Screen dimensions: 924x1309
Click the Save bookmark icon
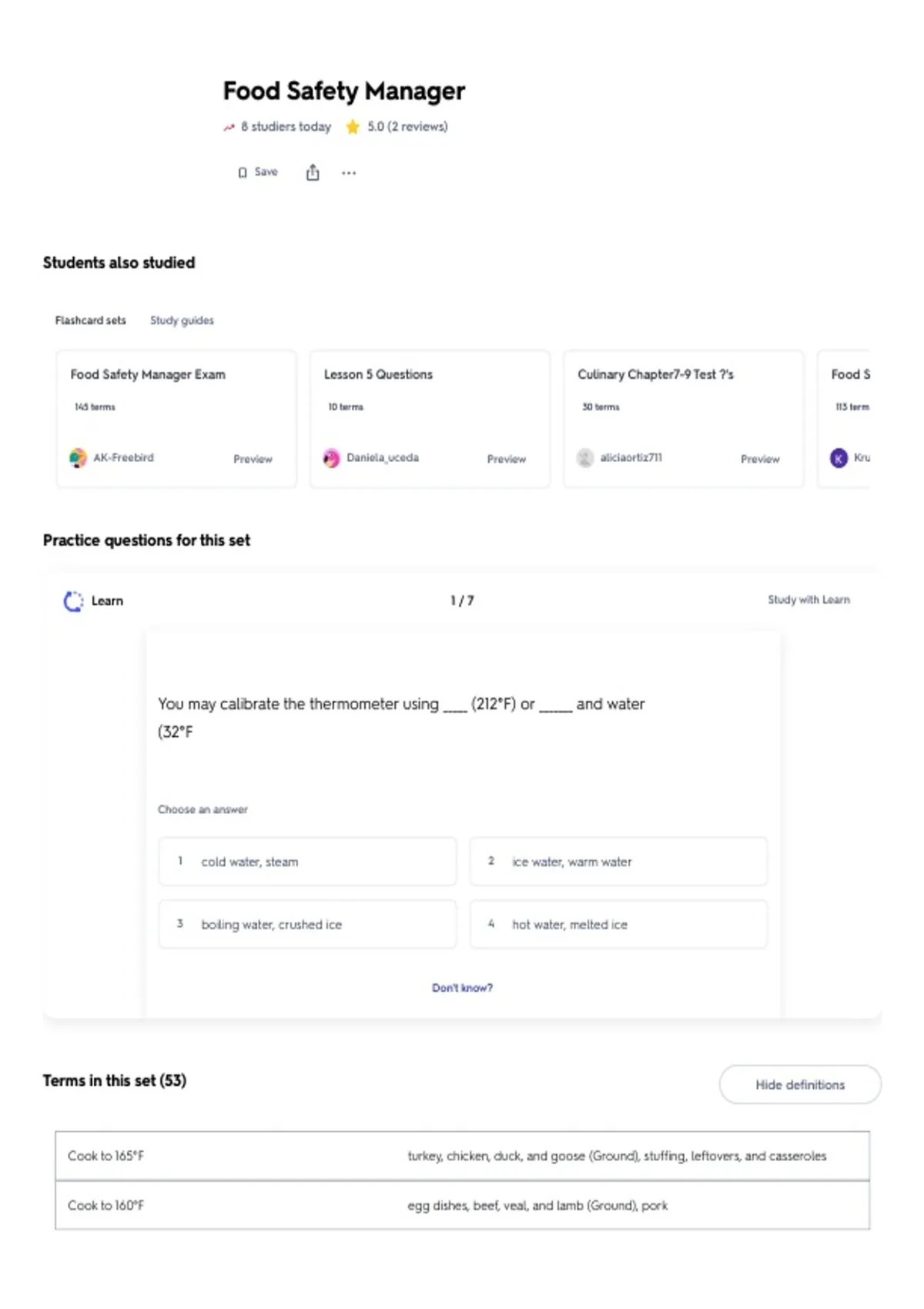coord(243,172)
